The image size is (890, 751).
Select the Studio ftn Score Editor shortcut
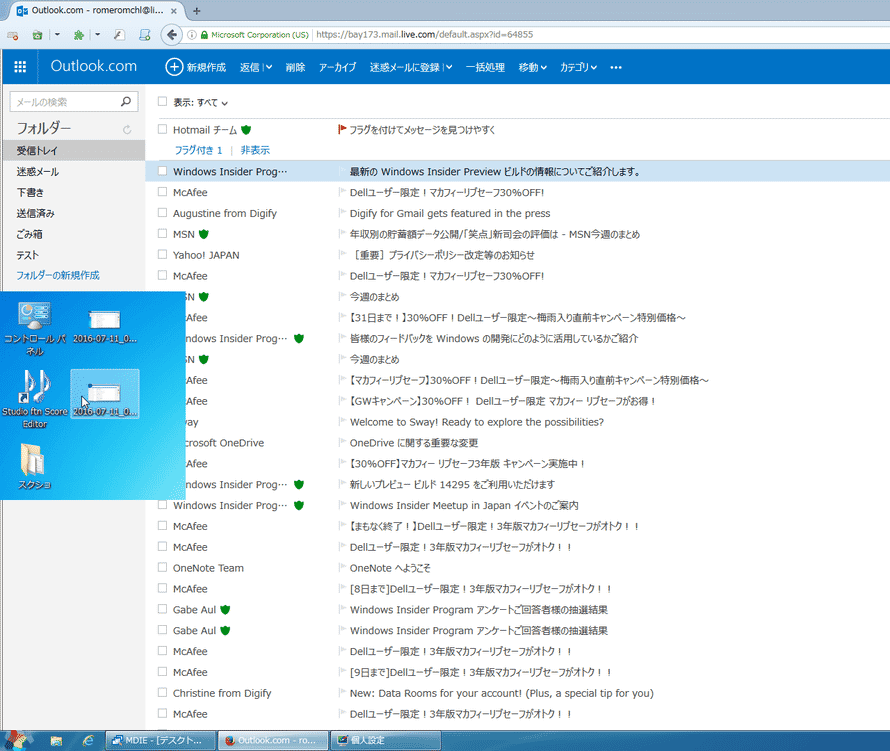(x=35, y=399)
